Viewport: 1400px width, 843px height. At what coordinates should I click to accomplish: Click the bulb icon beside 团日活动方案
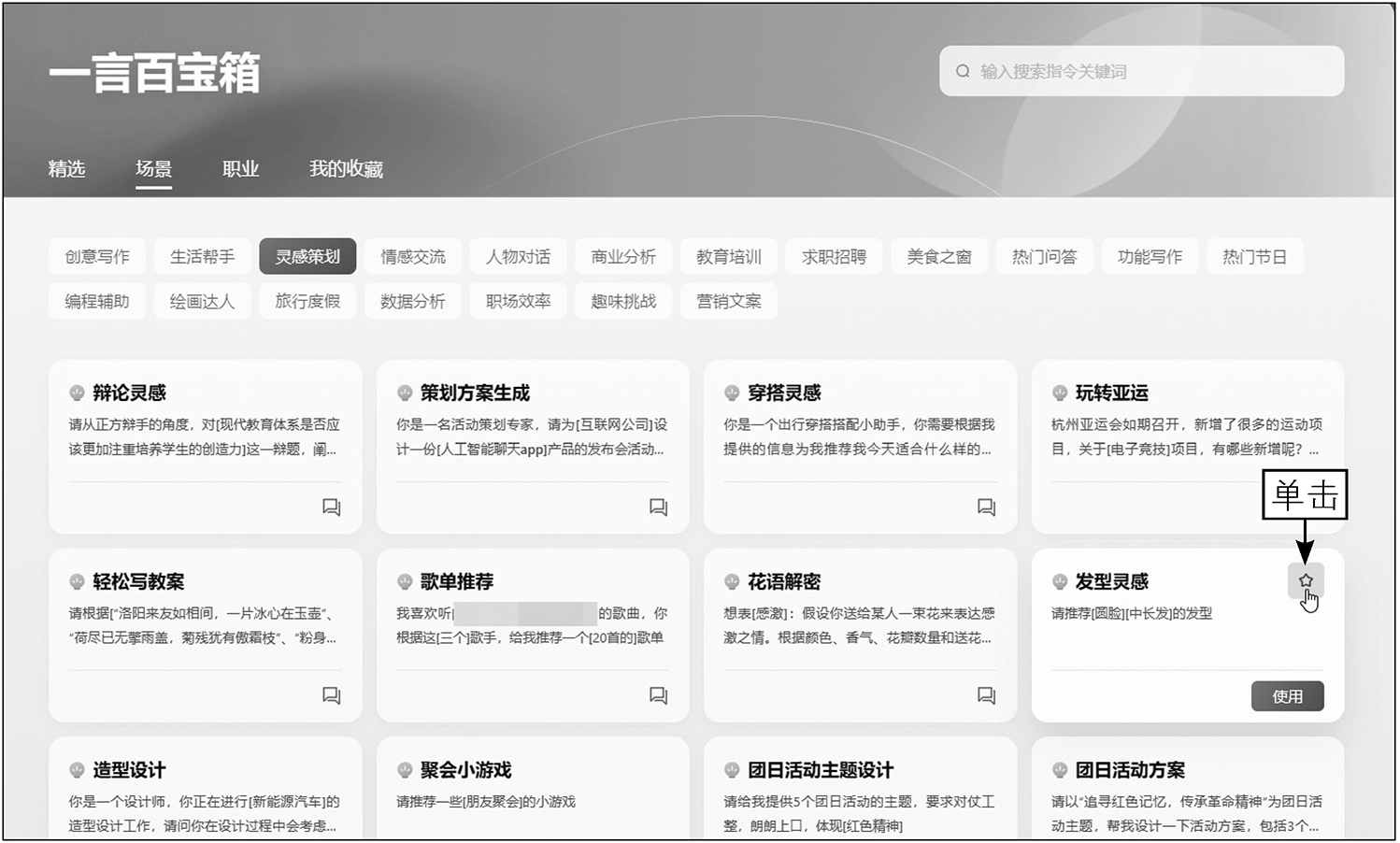(1060, 770)
